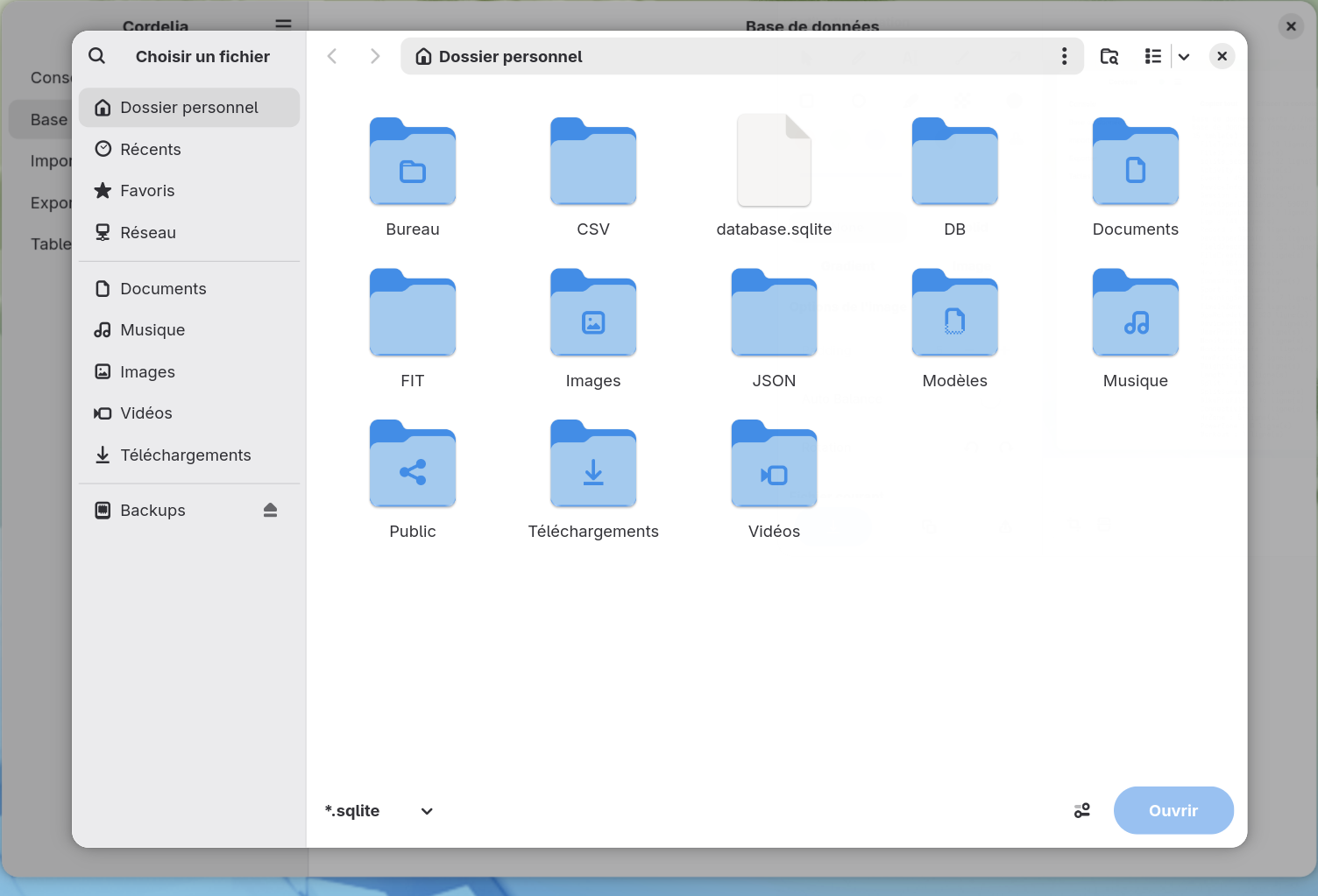The image size is (1318, 896).
Task: Close the file chooser dialog
Action: coord(1222,56)
